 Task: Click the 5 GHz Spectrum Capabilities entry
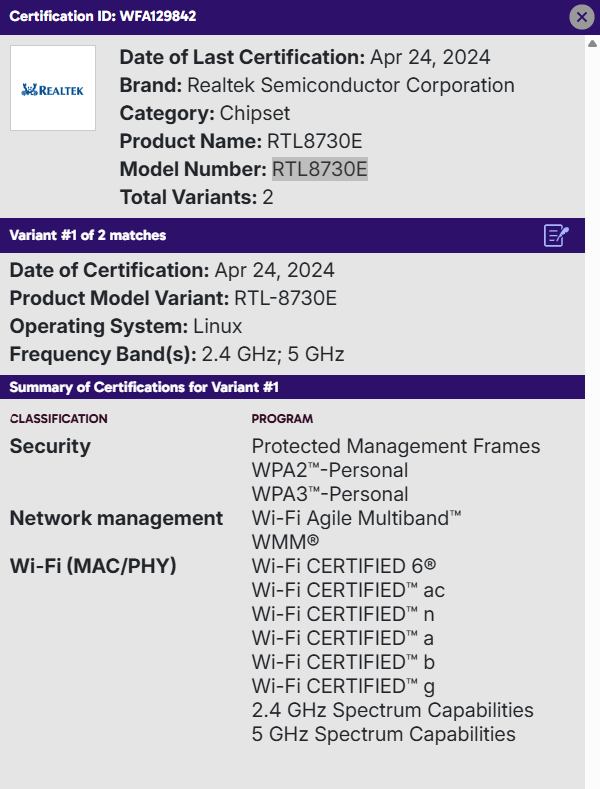pyautogui.click(x=383, y=734)
